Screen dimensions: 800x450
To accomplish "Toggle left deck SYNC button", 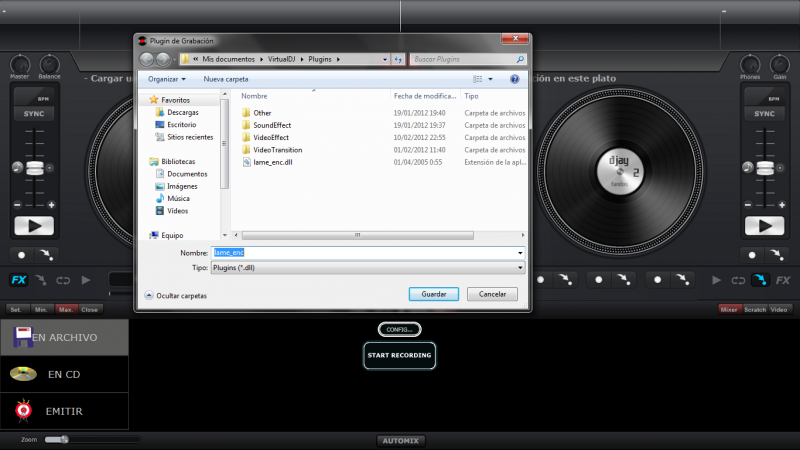I will click(34, 114).
